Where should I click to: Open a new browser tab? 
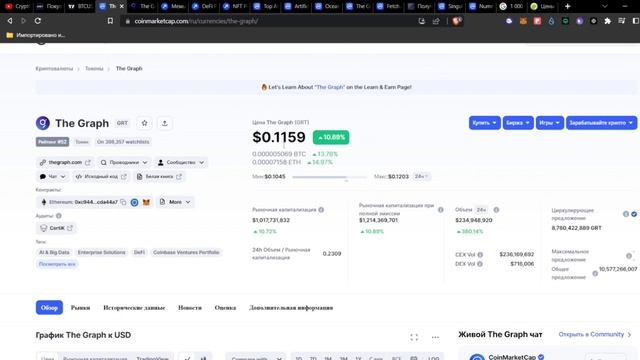(x=567, y=6)
